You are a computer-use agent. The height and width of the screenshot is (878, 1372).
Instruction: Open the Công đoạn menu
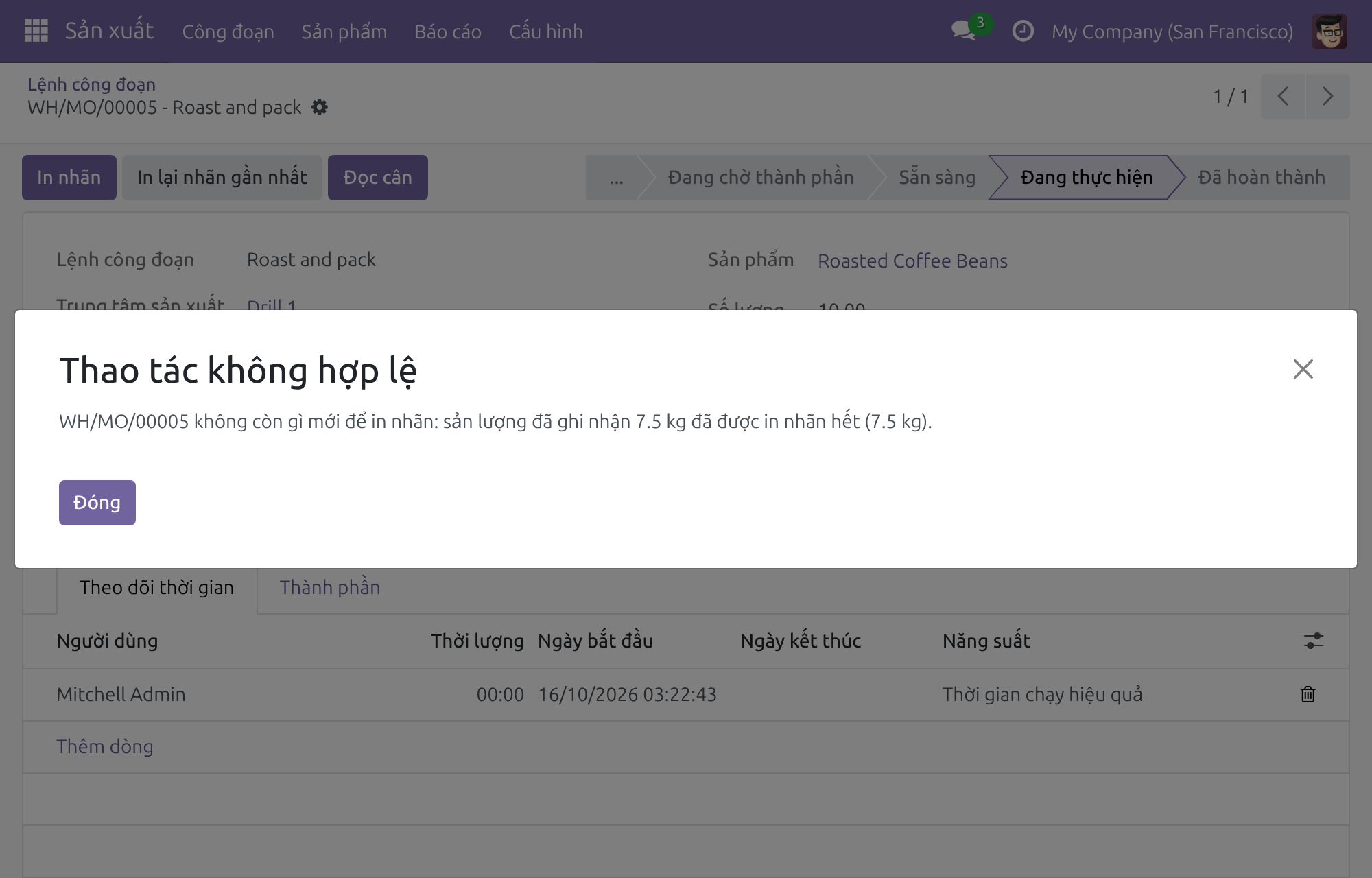coord(228,32)
